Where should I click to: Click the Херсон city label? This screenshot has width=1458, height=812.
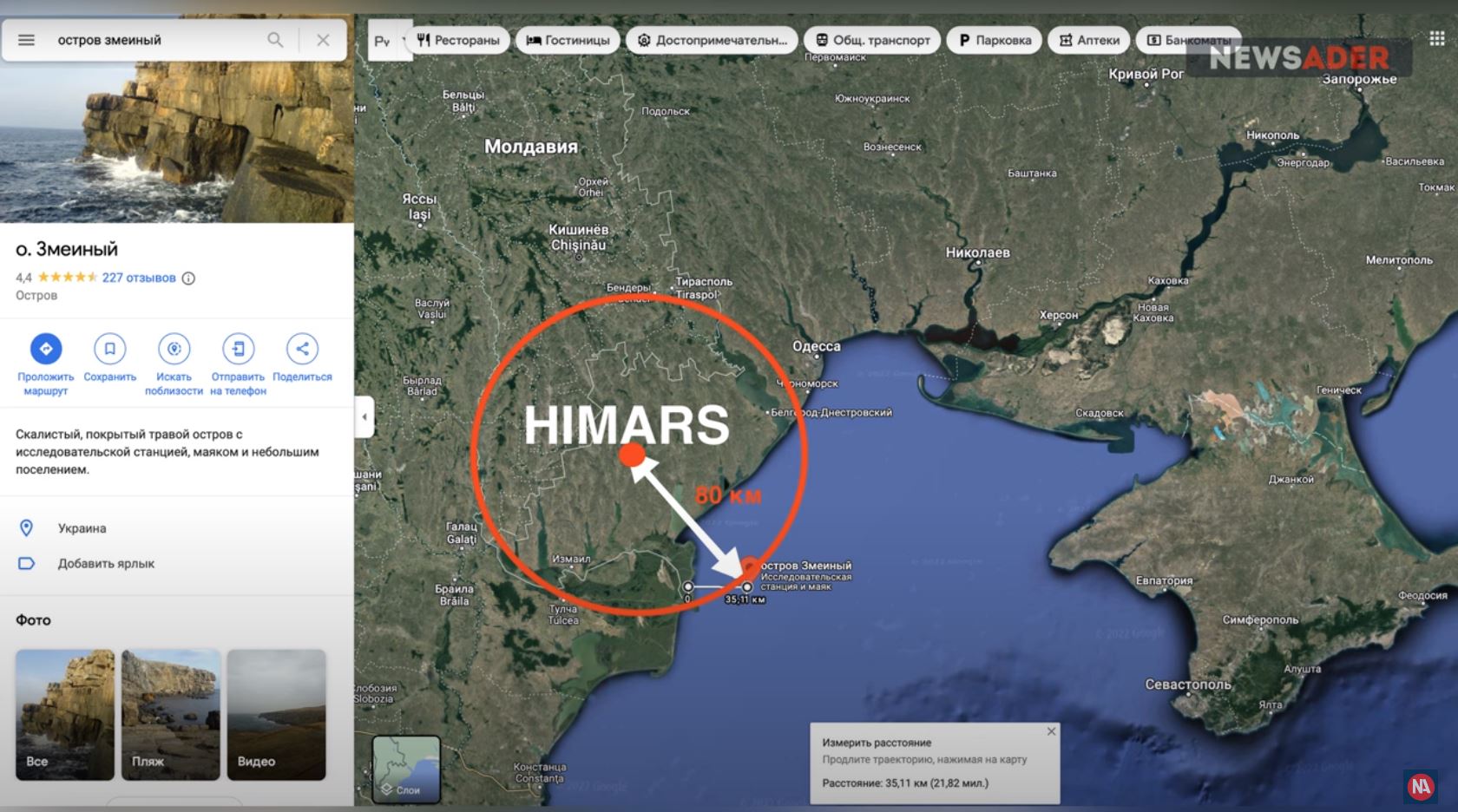pos(1059,315)
